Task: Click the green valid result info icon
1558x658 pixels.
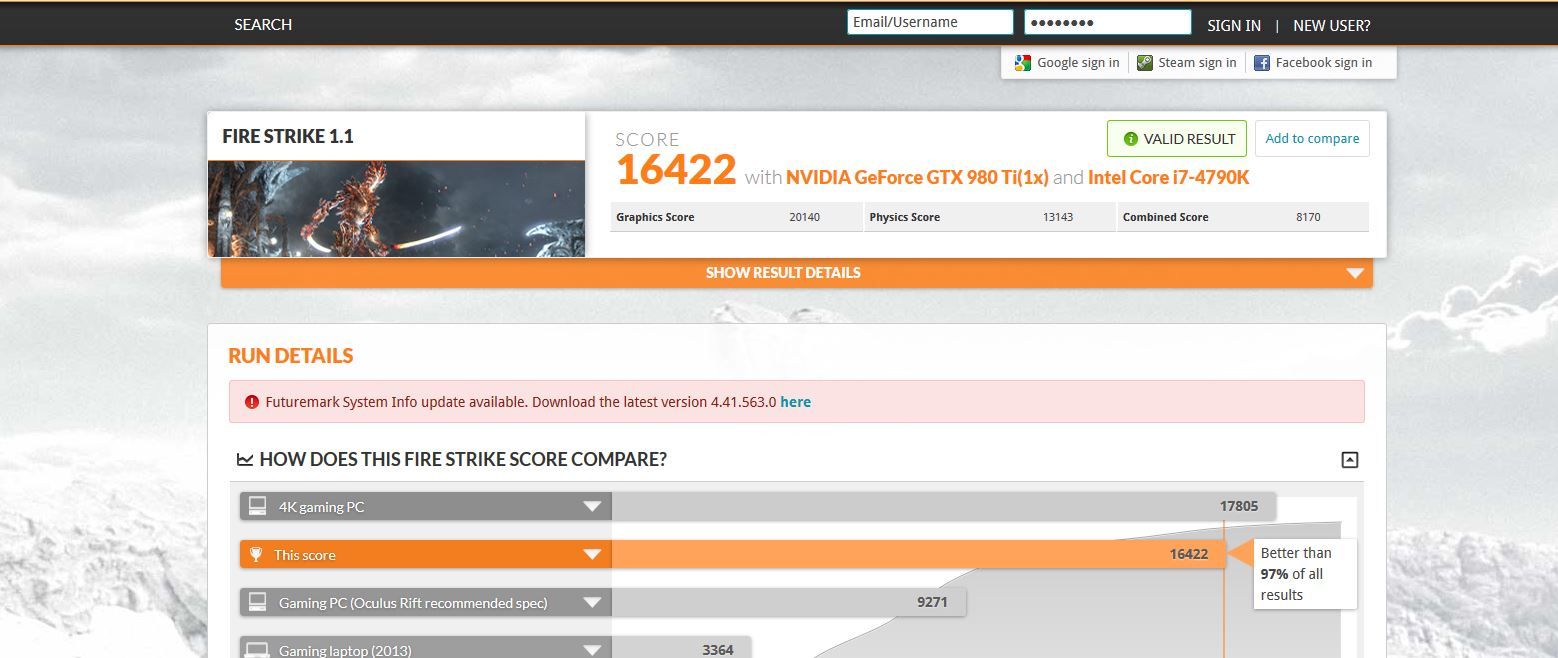Action: [1131, 139]
